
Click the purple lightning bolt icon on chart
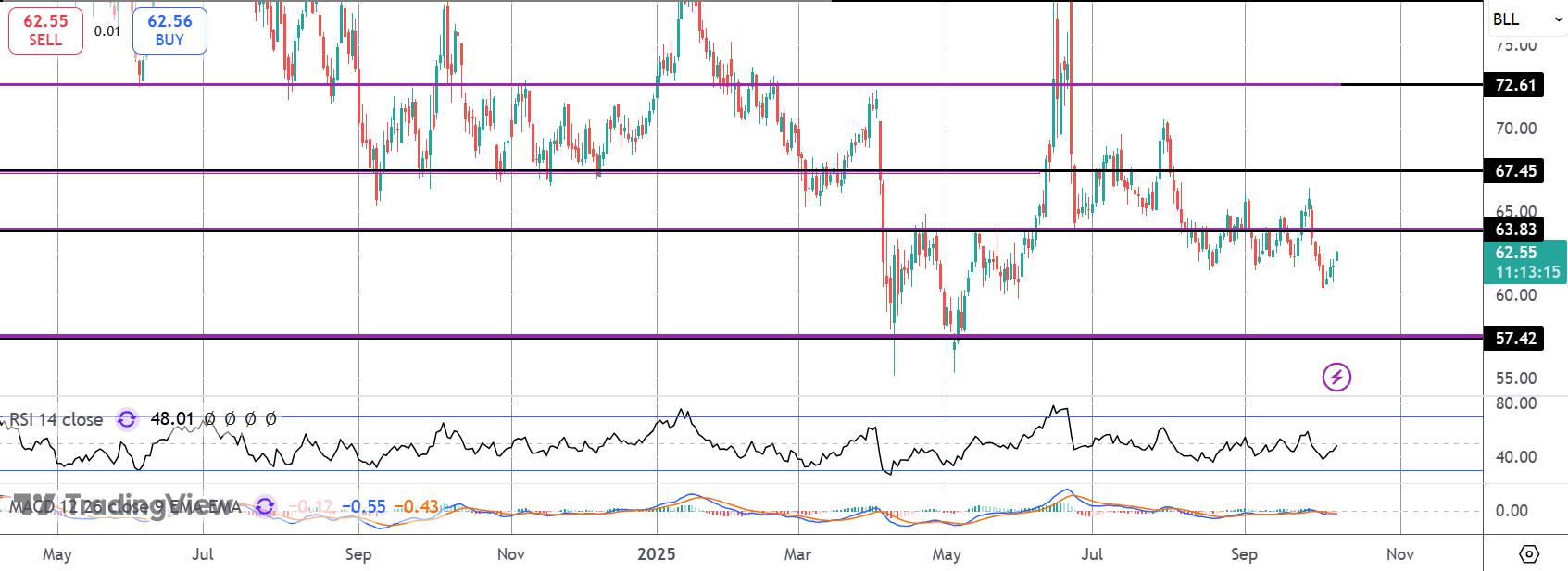point(1336,377)
